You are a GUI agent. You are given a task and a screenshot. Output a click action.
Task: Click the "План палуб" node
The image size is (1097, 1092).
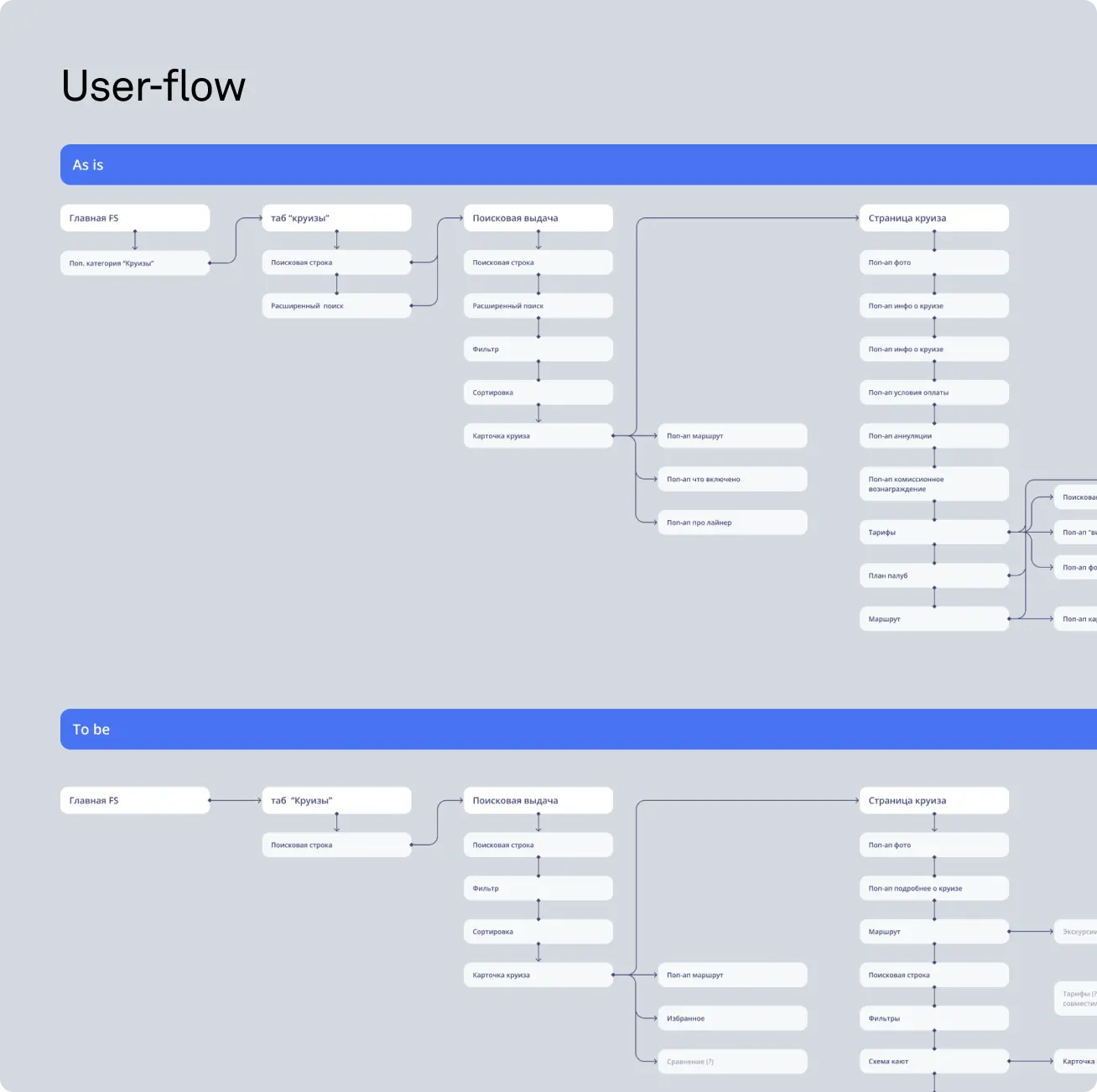coord(933,576)
